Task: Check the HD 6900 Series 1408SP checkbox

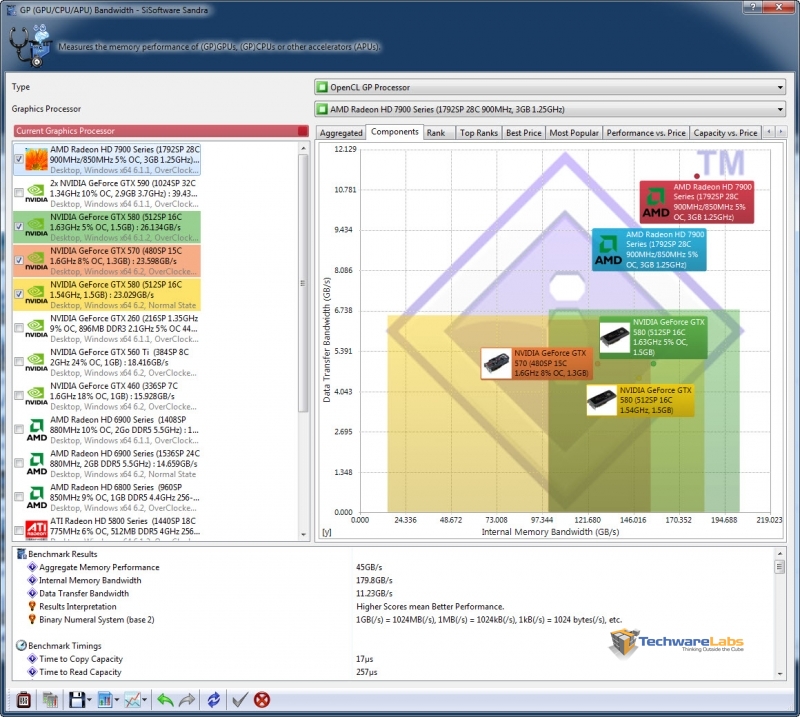Action: pyautogui.click(x=19, y=429)
